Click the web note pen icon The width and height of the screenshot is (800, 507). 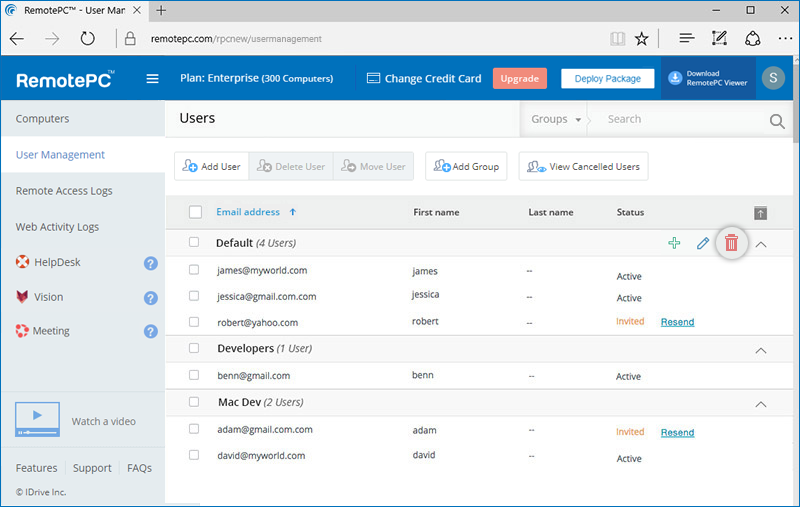719,38
